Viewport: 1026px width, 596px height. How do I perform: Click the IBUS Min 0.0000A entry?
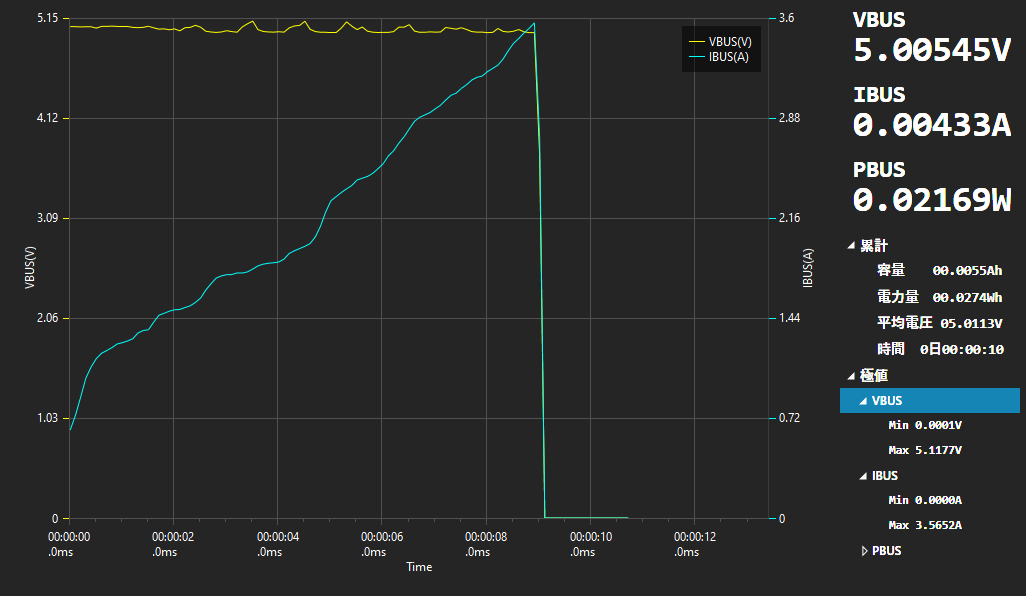[925, 500]
